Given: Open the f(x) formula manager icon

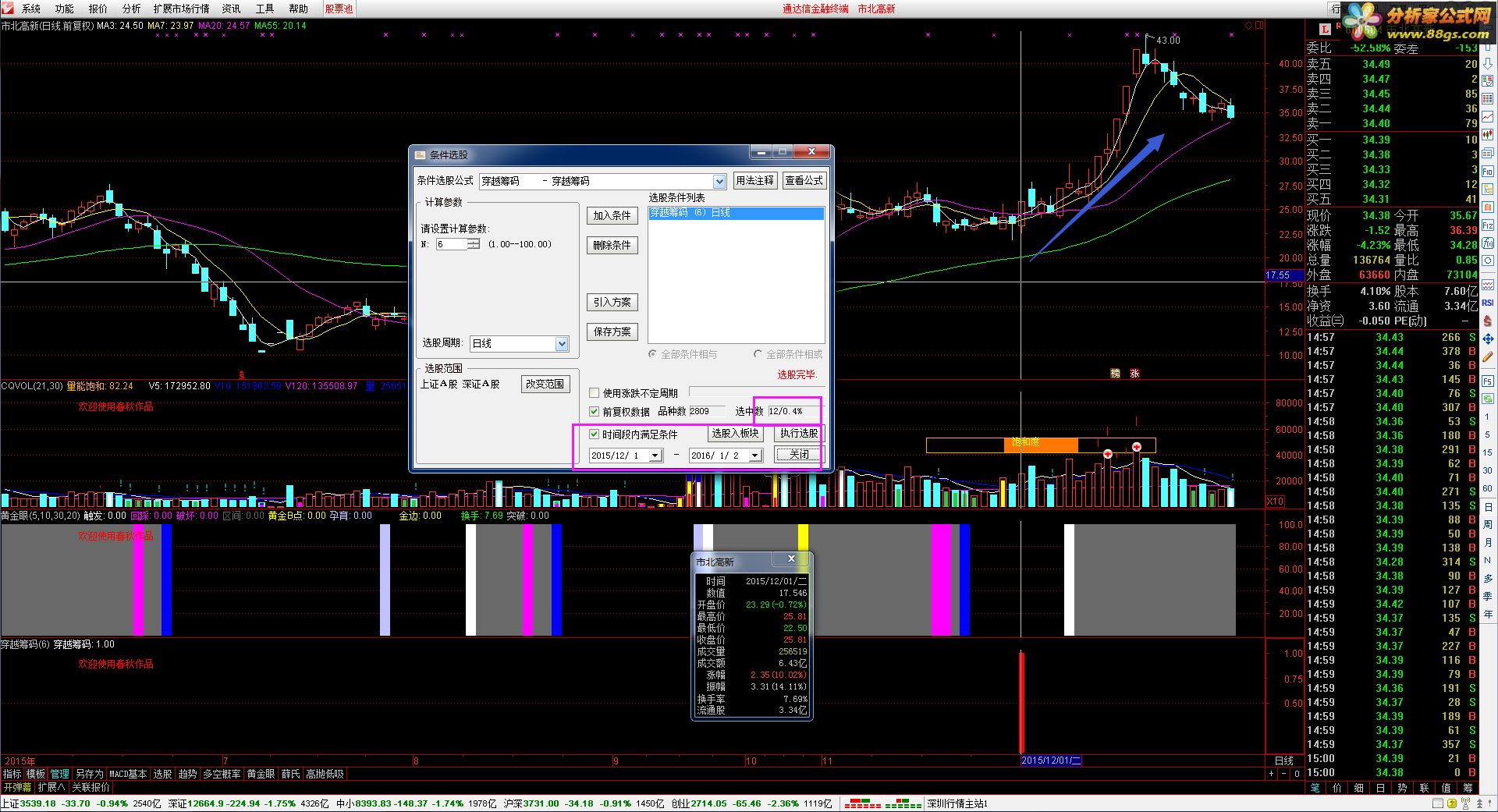Looking at the screenshot, I should [1488, 243].
